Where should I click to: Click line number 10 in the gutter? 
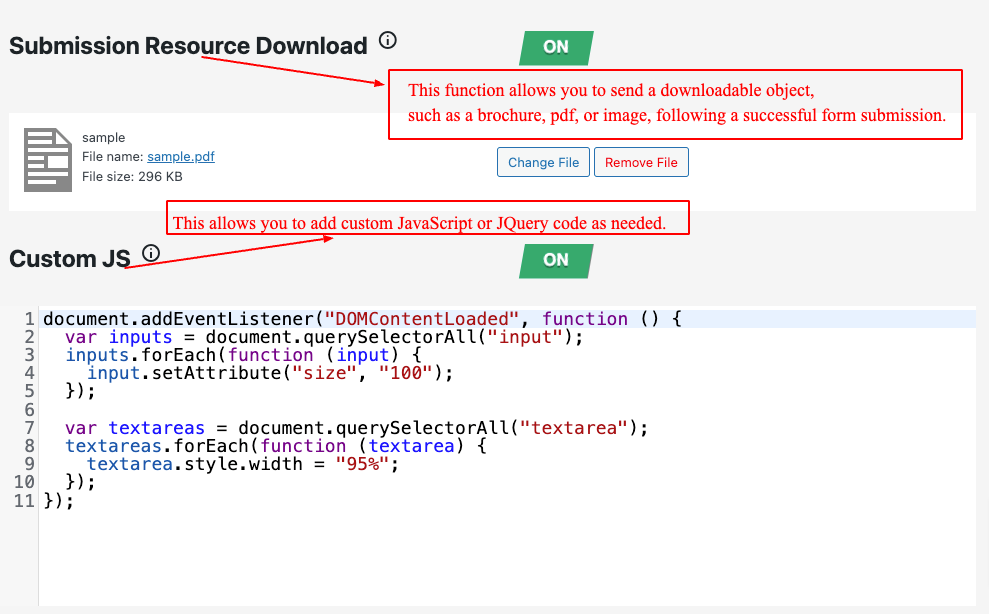[x=24, y=483]
